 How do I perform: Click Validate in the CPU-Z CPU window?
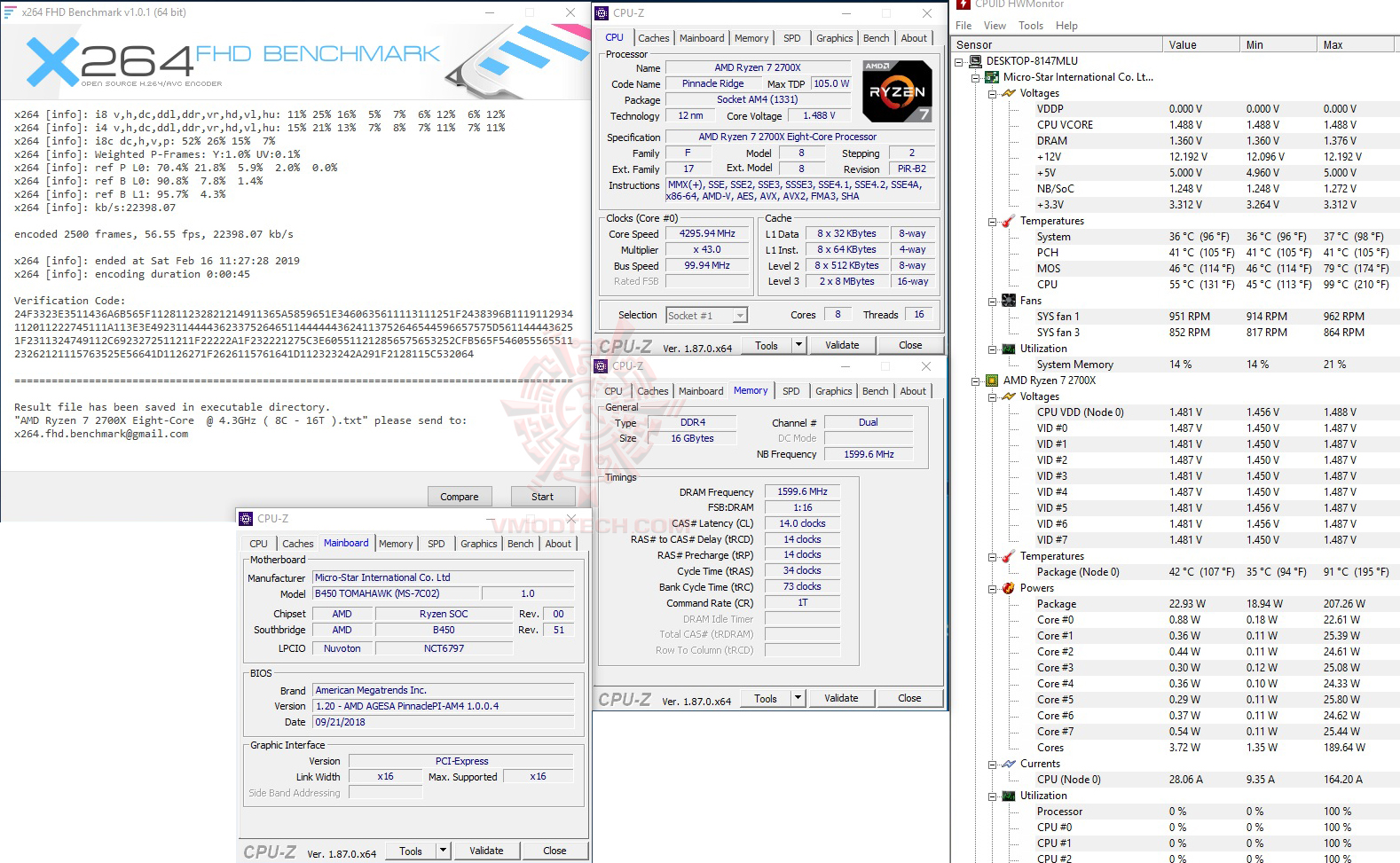(842, 345)
